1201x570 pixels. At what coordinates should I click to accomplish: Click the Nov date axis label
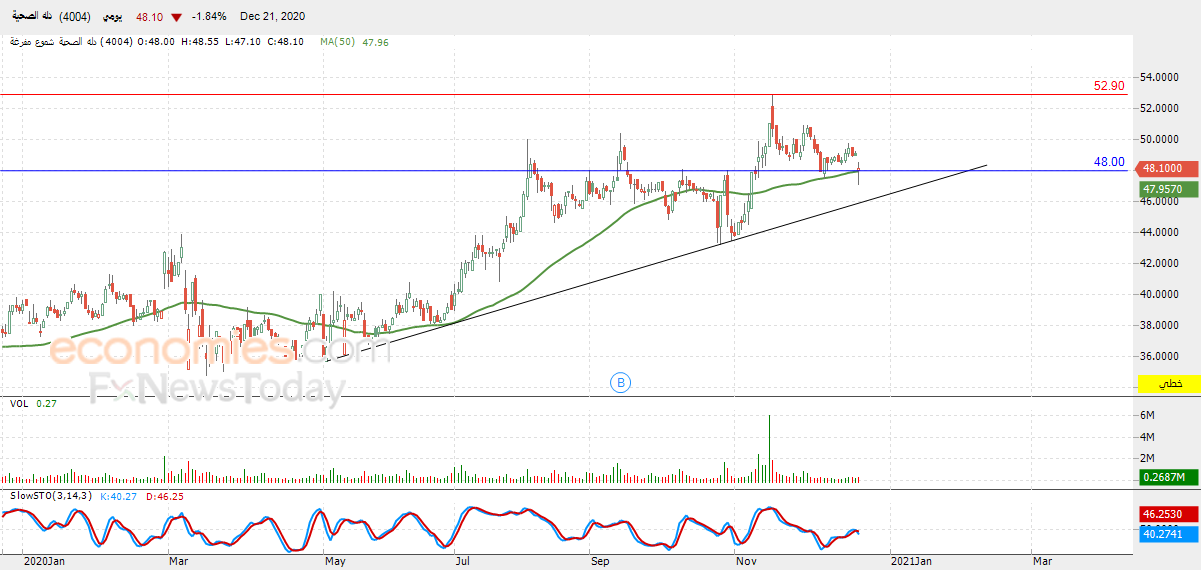746,562
